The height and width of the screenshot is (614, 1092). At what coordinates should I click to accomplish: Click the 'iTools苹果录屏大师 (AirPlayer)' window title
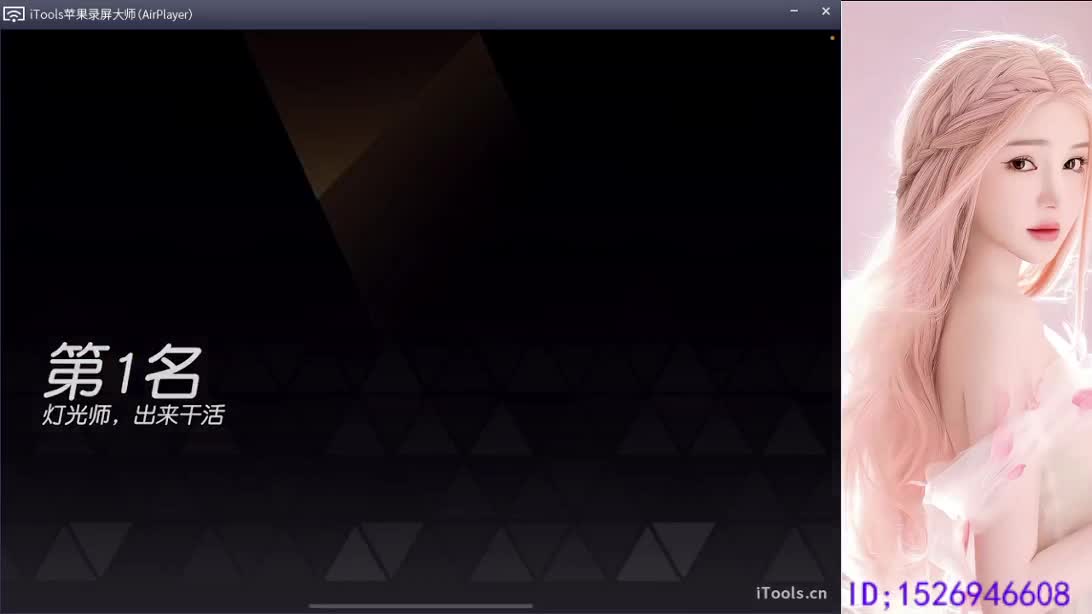click(111, 15)
